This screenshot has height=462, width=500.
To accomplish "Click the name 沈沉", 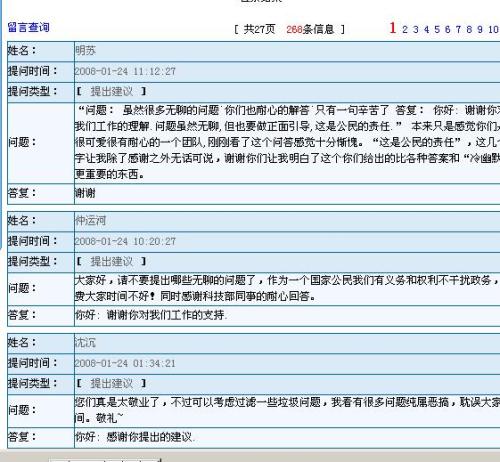I will (x=85, y=342).
